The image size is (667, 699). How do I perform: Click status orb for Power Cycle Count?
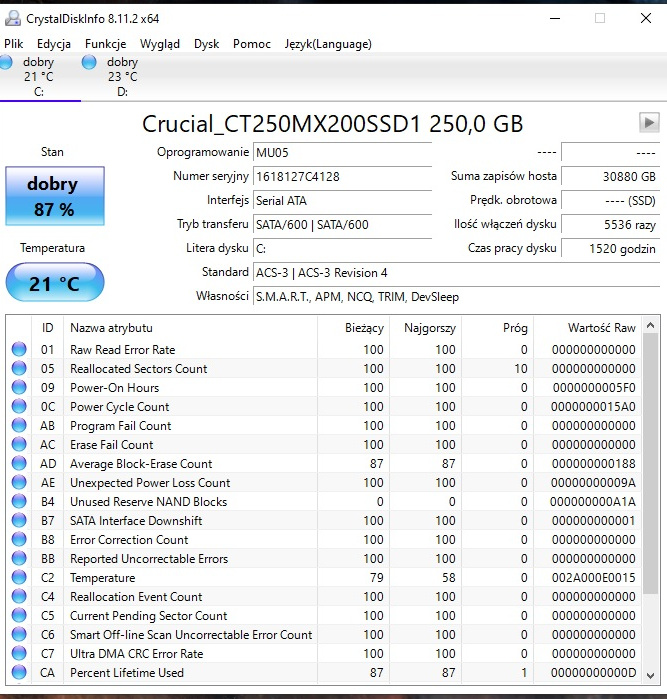(x=19, y=406)
